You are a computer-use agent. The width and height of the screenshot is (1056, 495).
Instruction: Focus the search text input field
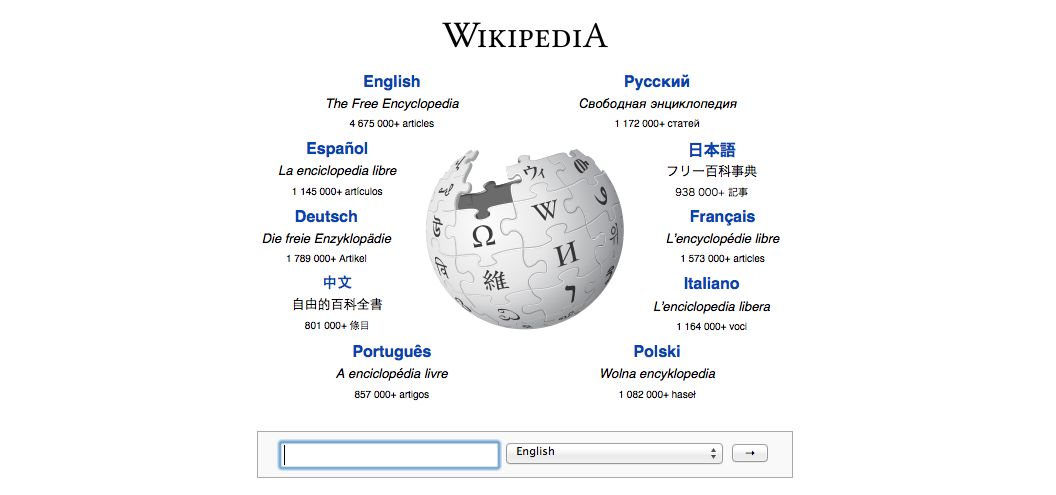[390, 455]
